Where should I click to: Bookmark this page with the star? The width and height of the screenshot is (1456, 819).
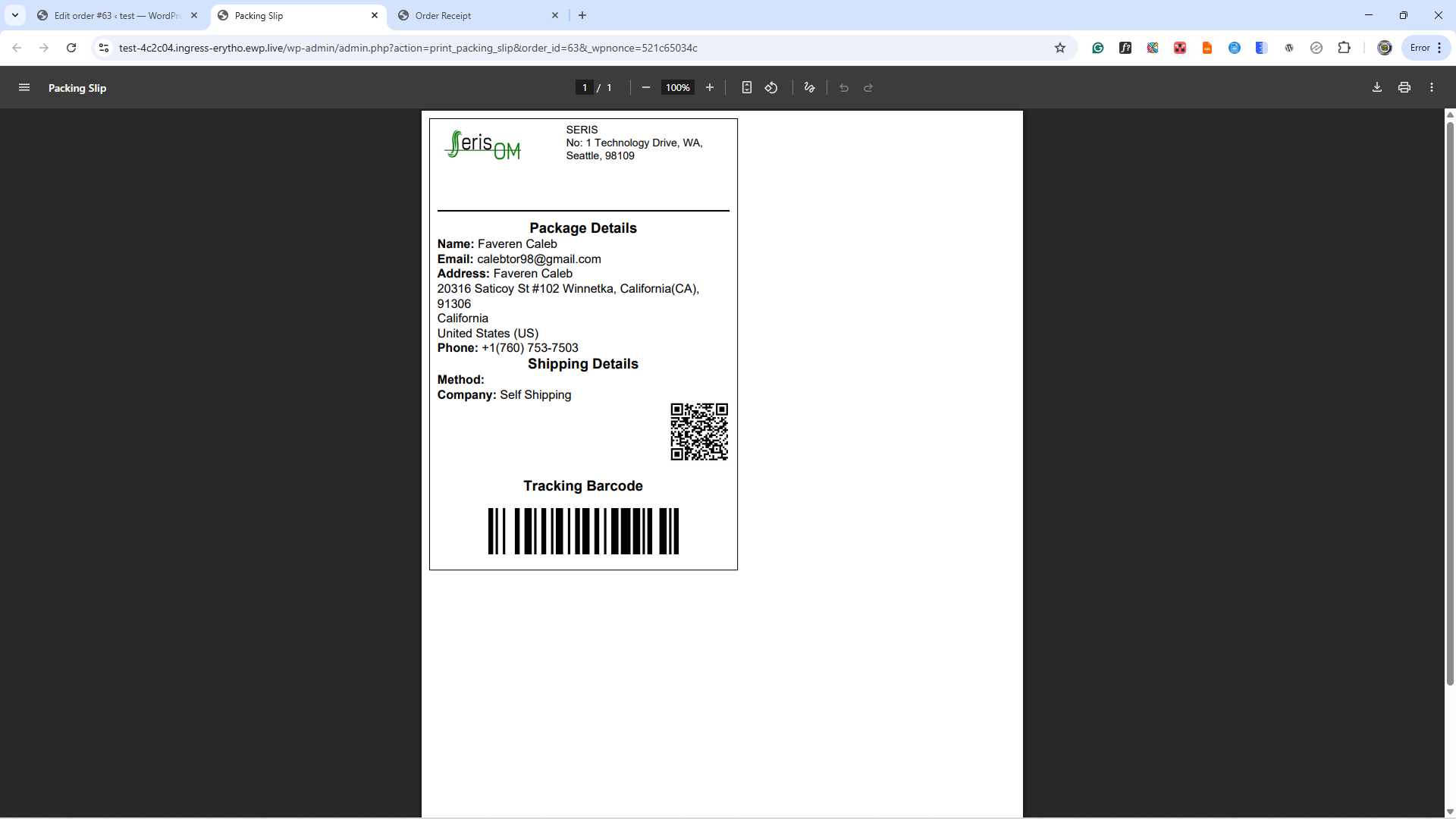[1060, 48]
